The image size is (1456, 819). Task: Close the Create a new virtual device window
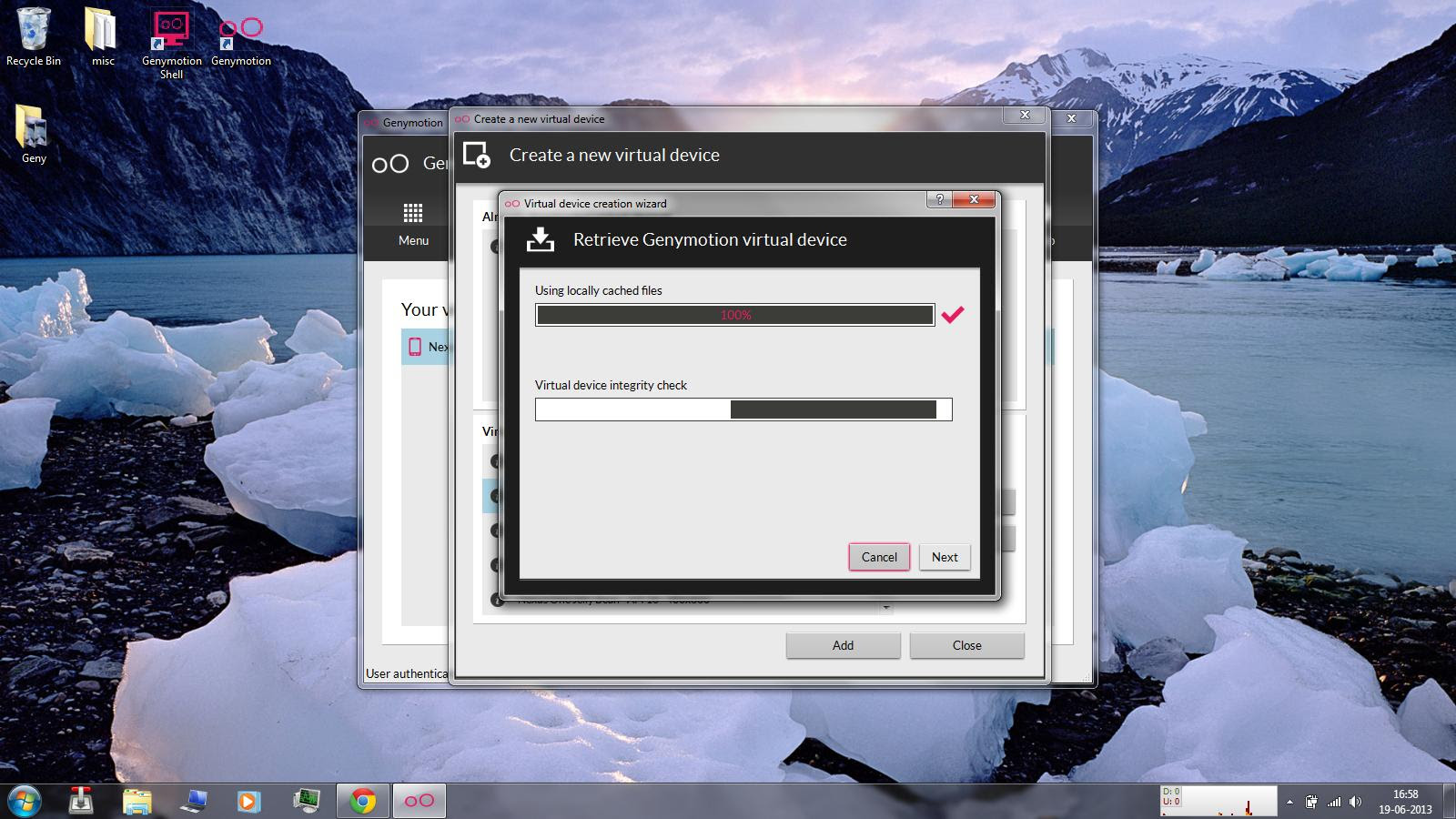pyautogui.click(x=1025, y=116)
